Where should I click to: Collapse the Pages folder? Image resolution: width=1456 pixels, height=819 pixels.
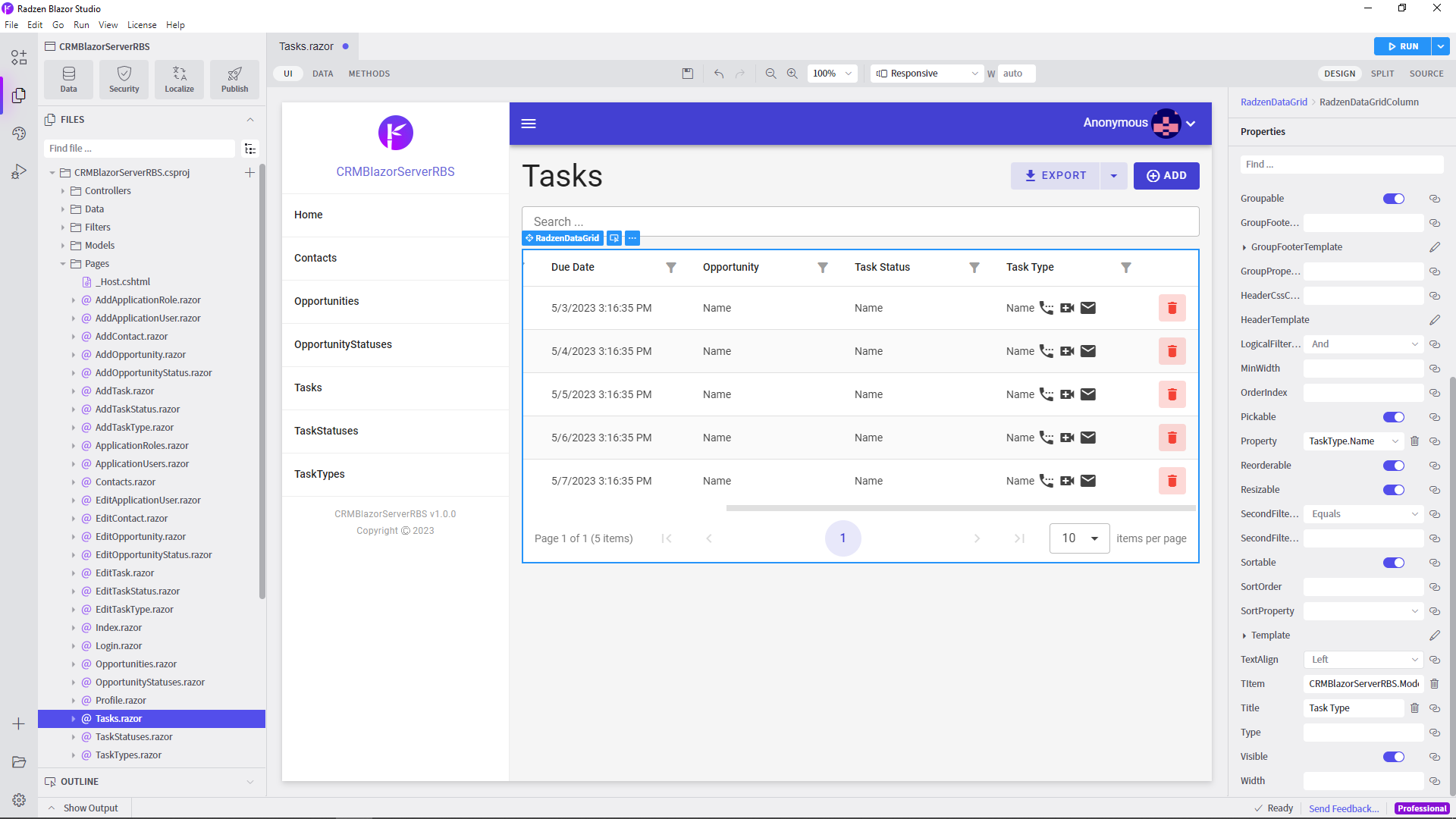[x=63, y=264]
